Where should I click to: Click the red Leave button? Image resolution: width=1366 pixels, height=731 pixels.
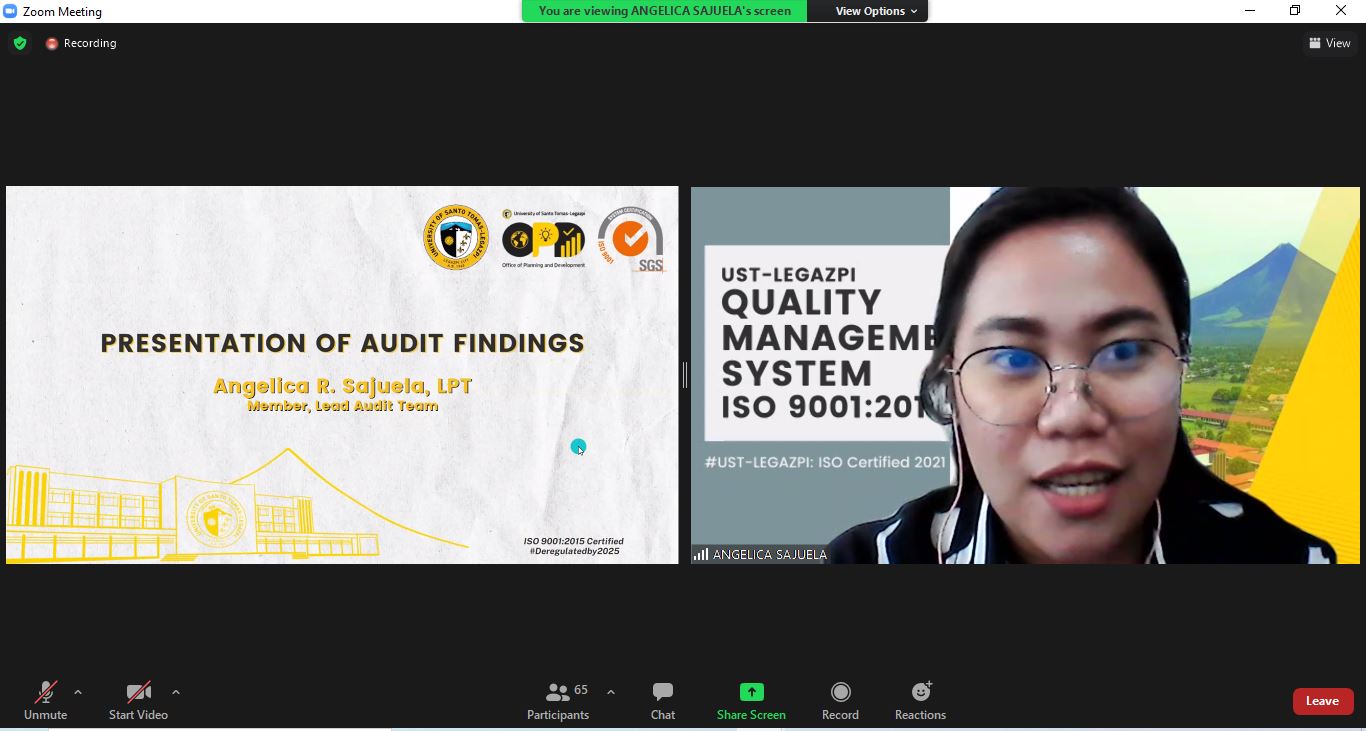click(x=1322, y=701)
